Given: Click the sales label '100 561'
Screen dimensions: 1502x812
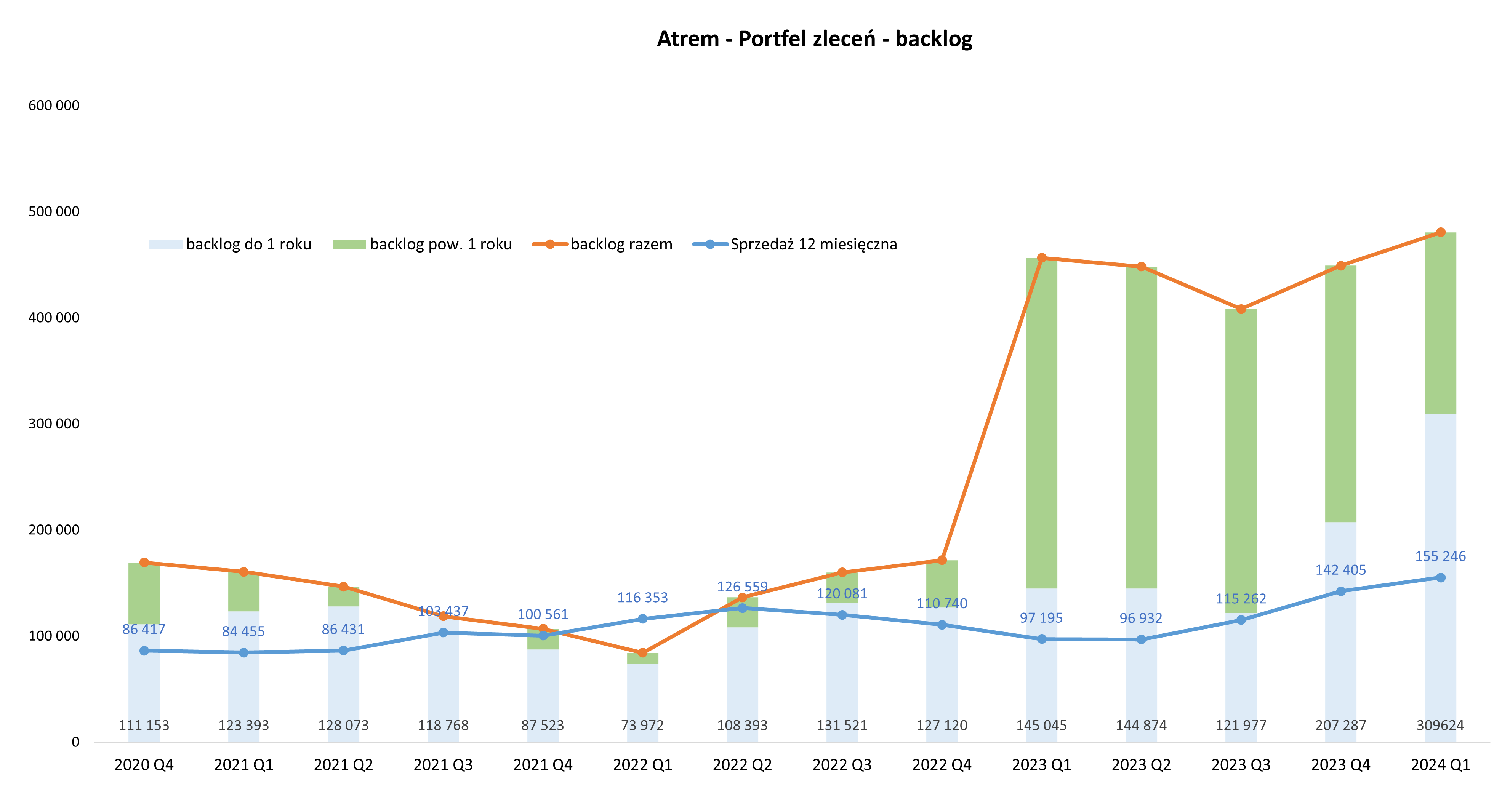Looking at the screenshot, I should click(543, 614).
